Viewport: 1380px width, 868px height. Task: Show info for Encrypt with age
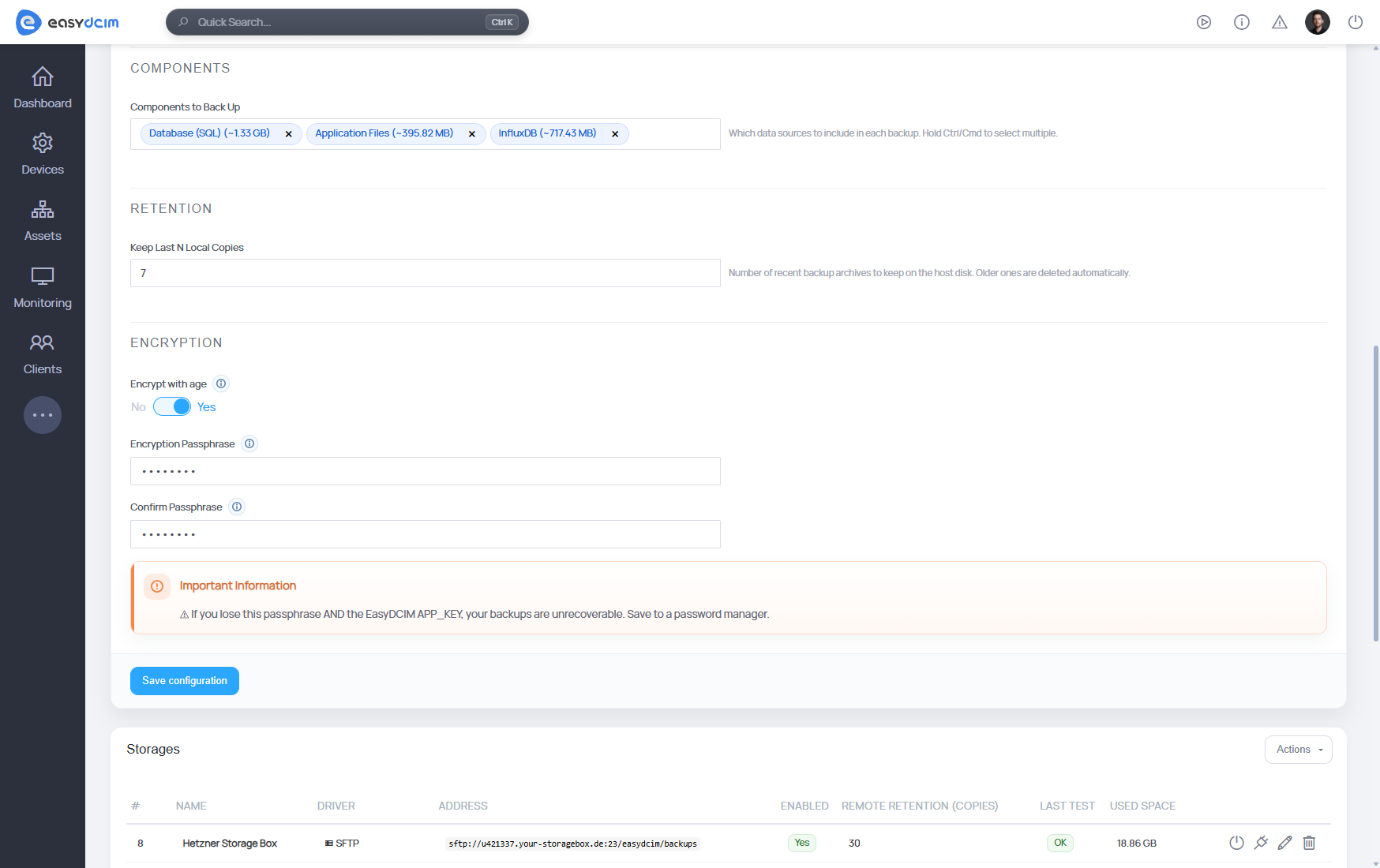tap(221, 383)
